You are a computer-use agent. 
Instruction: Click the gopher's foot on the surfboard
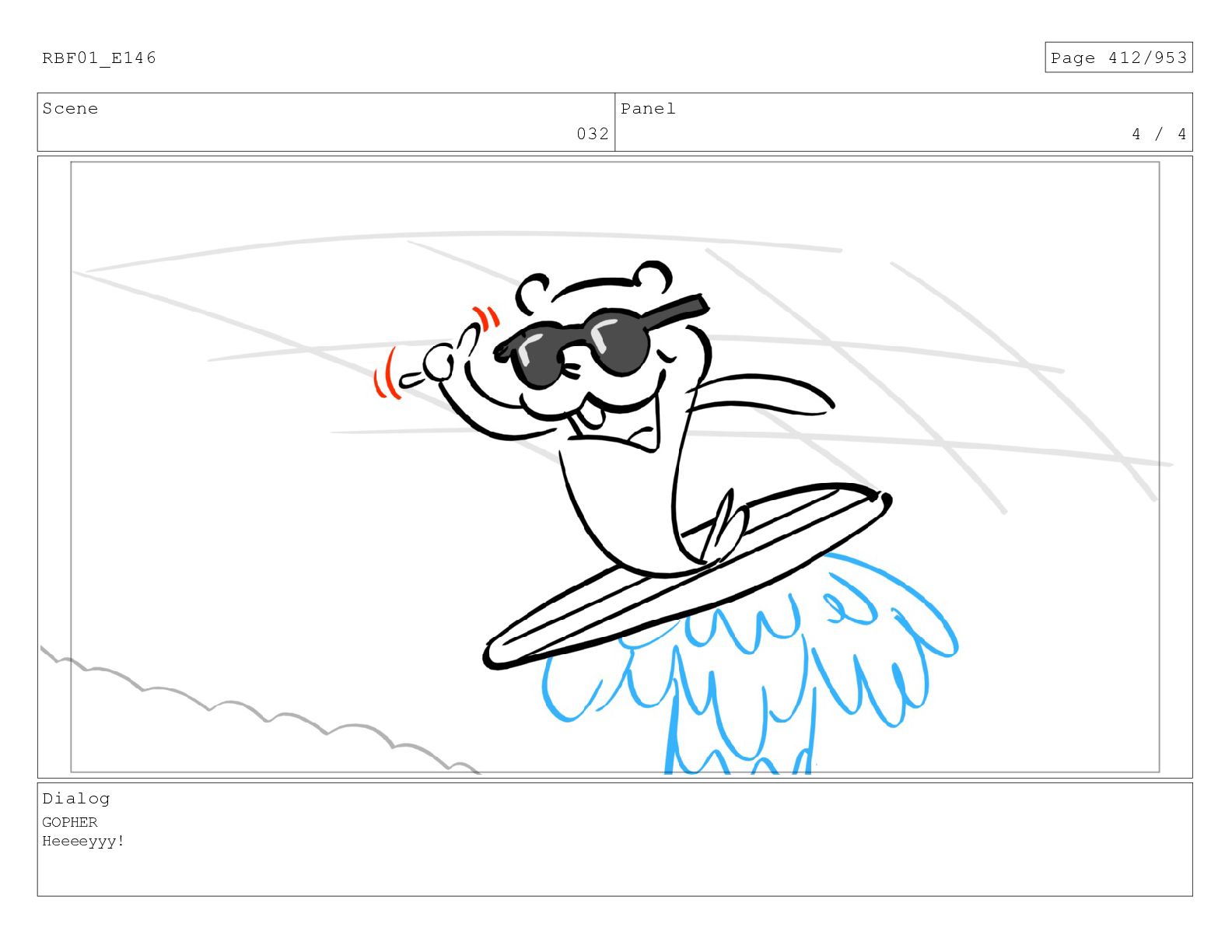coord(725,525)
